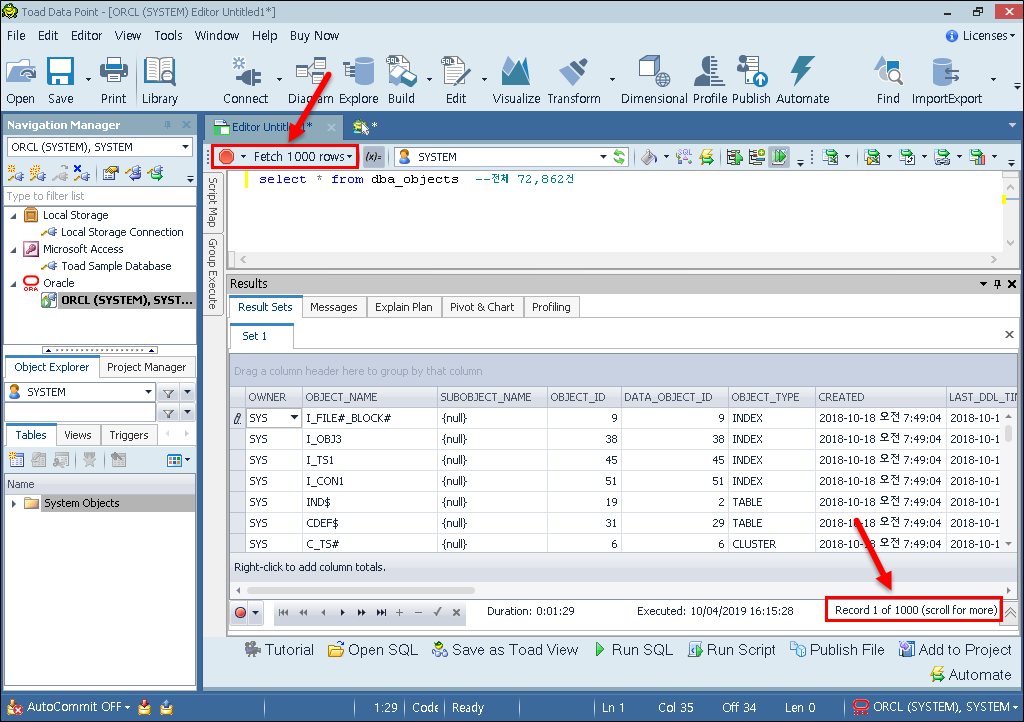Click the Profile toolbar icon
1024x722 pixels.
(709, 79)
